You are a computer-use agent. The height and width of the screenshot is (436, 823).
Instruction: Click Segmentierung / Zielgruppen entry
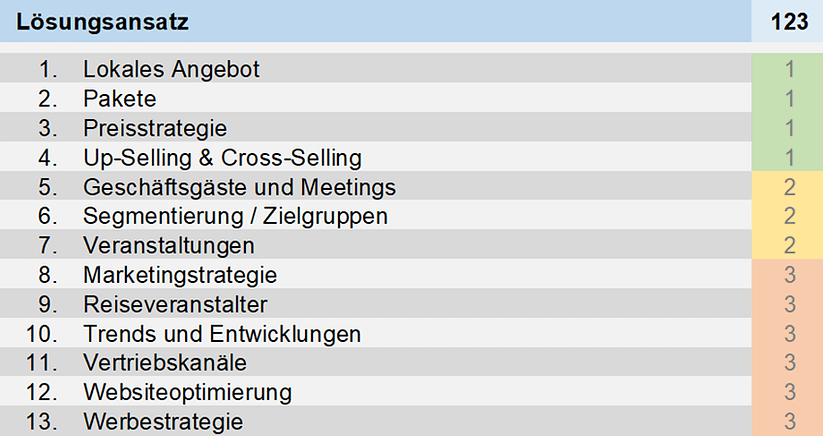pos(375,215)
